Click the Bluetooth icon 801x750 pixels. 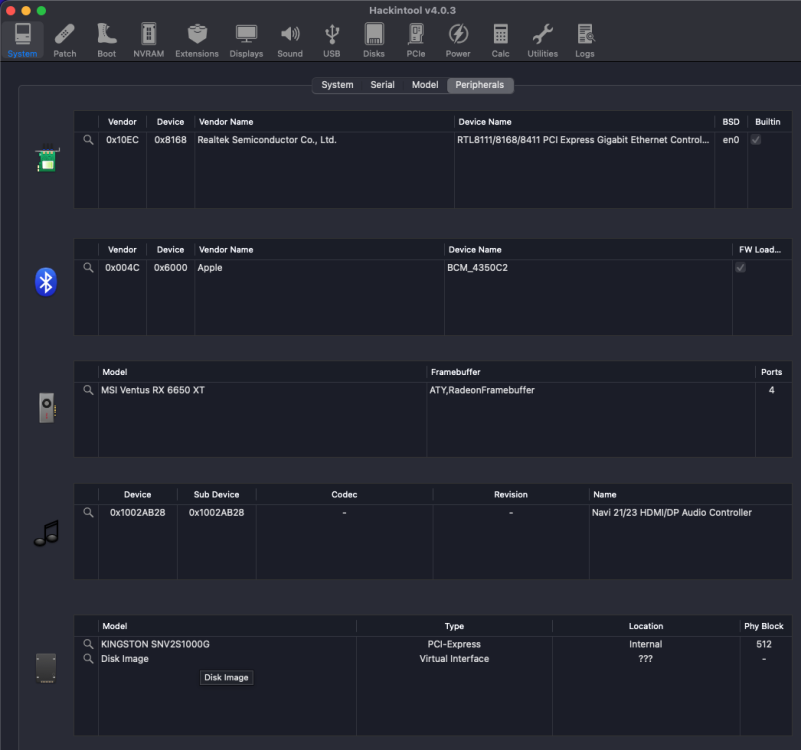46,282
